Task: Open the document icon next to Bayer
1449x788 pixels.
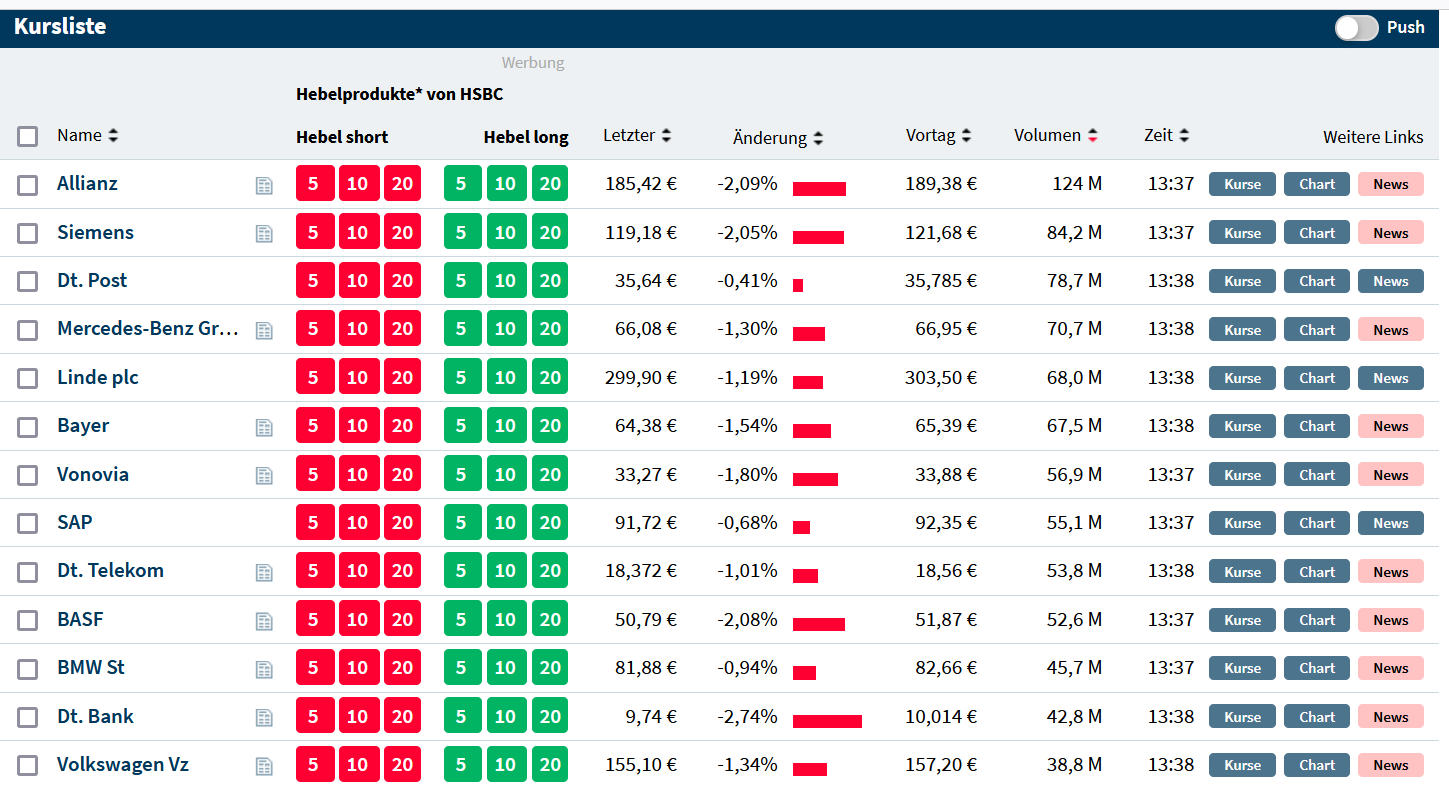Action: (x=264, y=427)
